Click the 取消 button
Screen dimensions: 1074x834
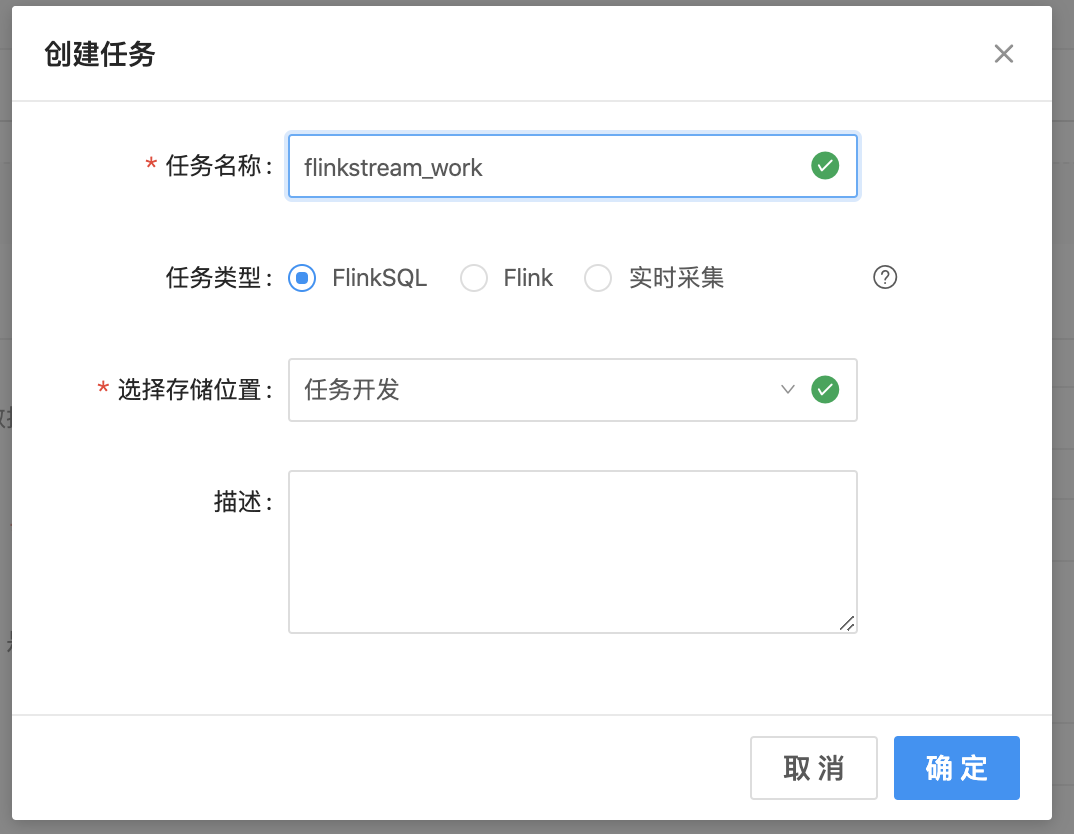tap(814, 768)
